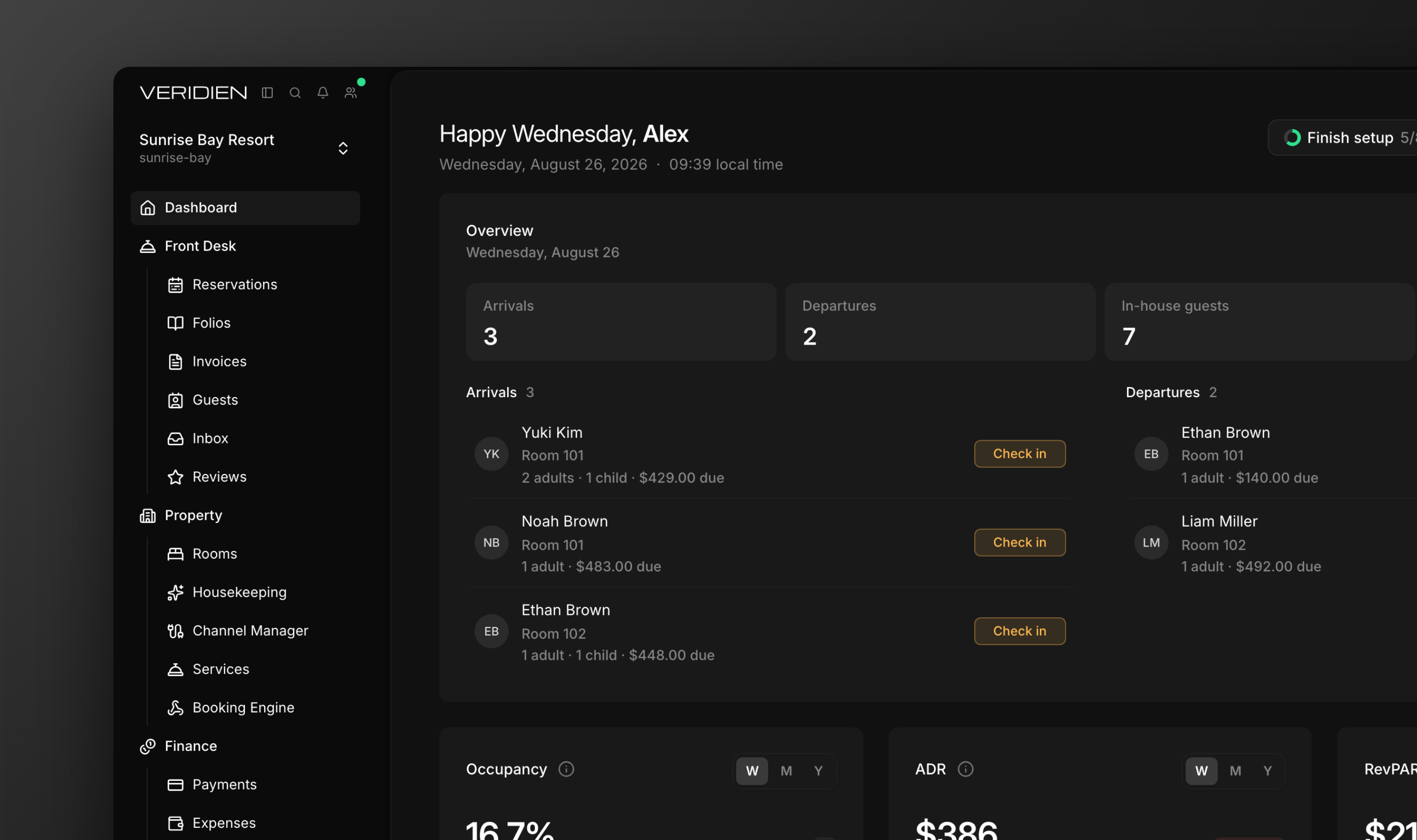Click the Inbox tray icon

tap(176, 439)
